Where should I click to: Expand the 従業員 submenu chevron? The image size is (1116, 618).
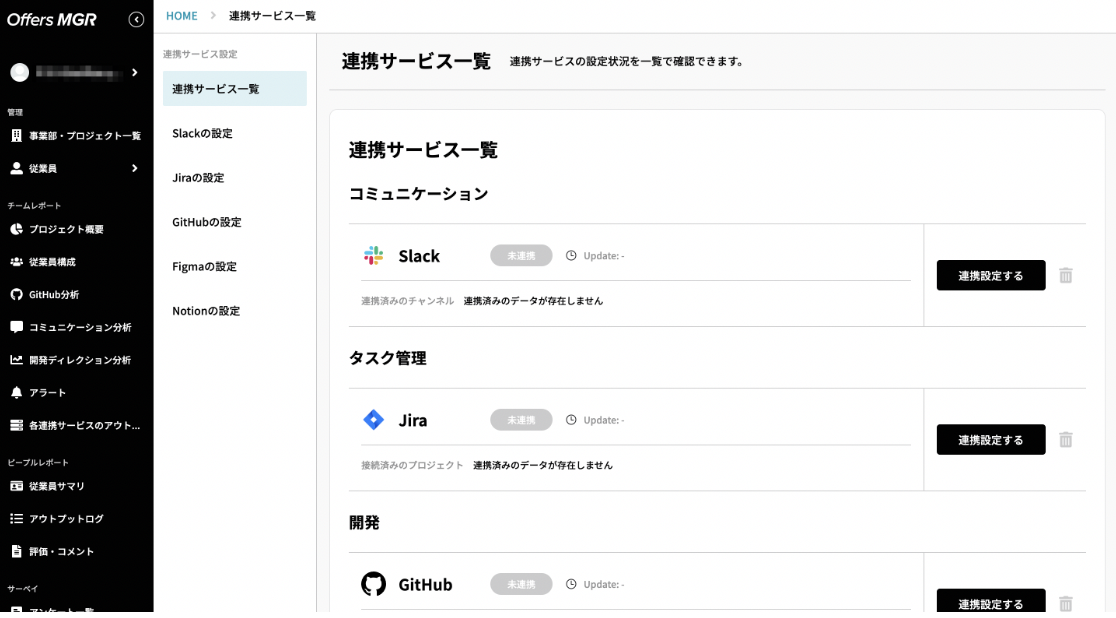click(x=135, y=168)
